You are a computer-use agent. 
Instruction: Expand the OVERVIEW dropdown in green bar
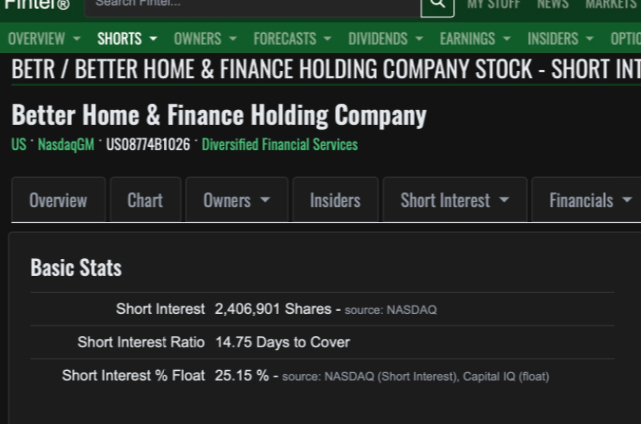[44, 39]
